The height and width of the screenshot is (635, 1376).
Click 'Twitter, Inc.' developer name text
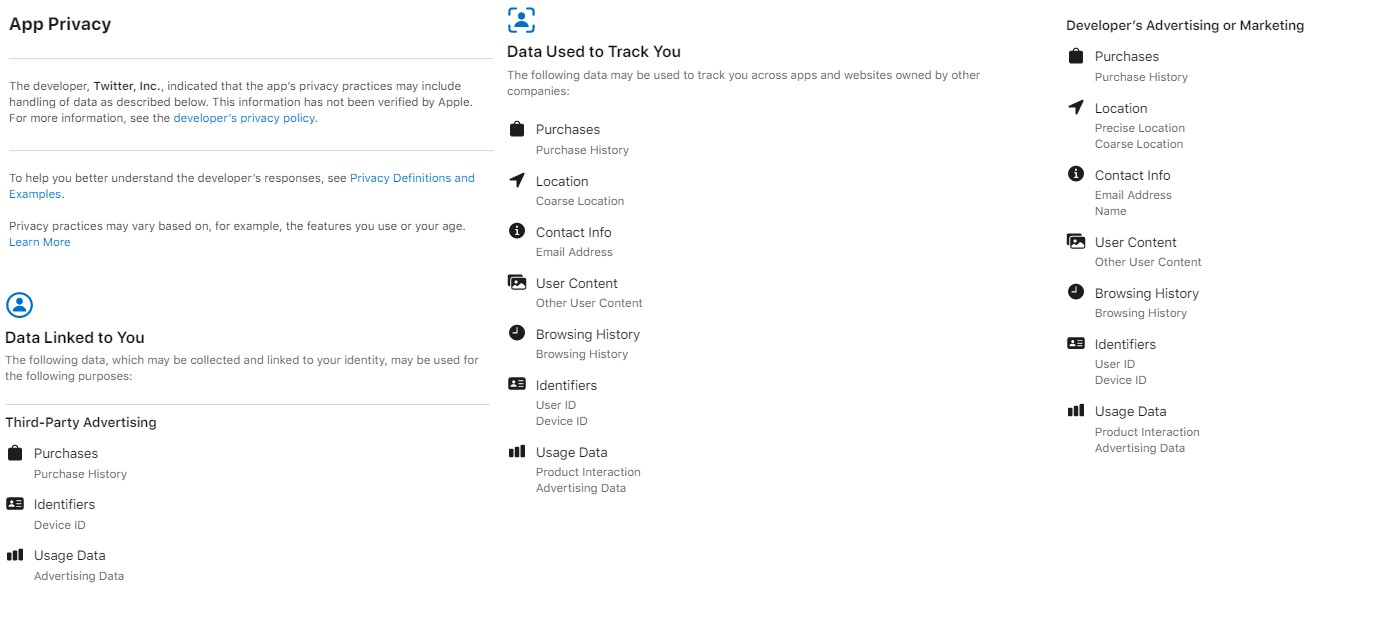127,86
